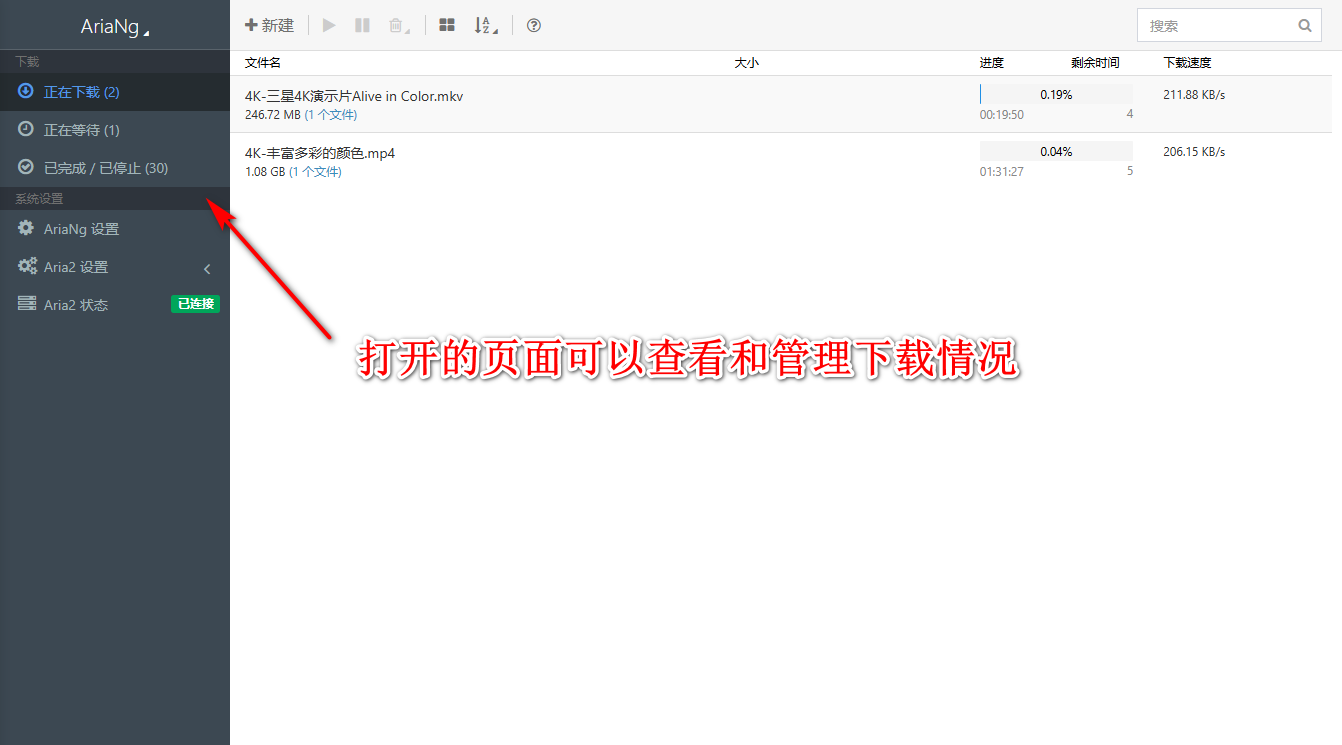The height and width of the screenshot is (745, 1342).
Task: Open 已完成 / 已停止 (30) list
Action: click(105, 168)
